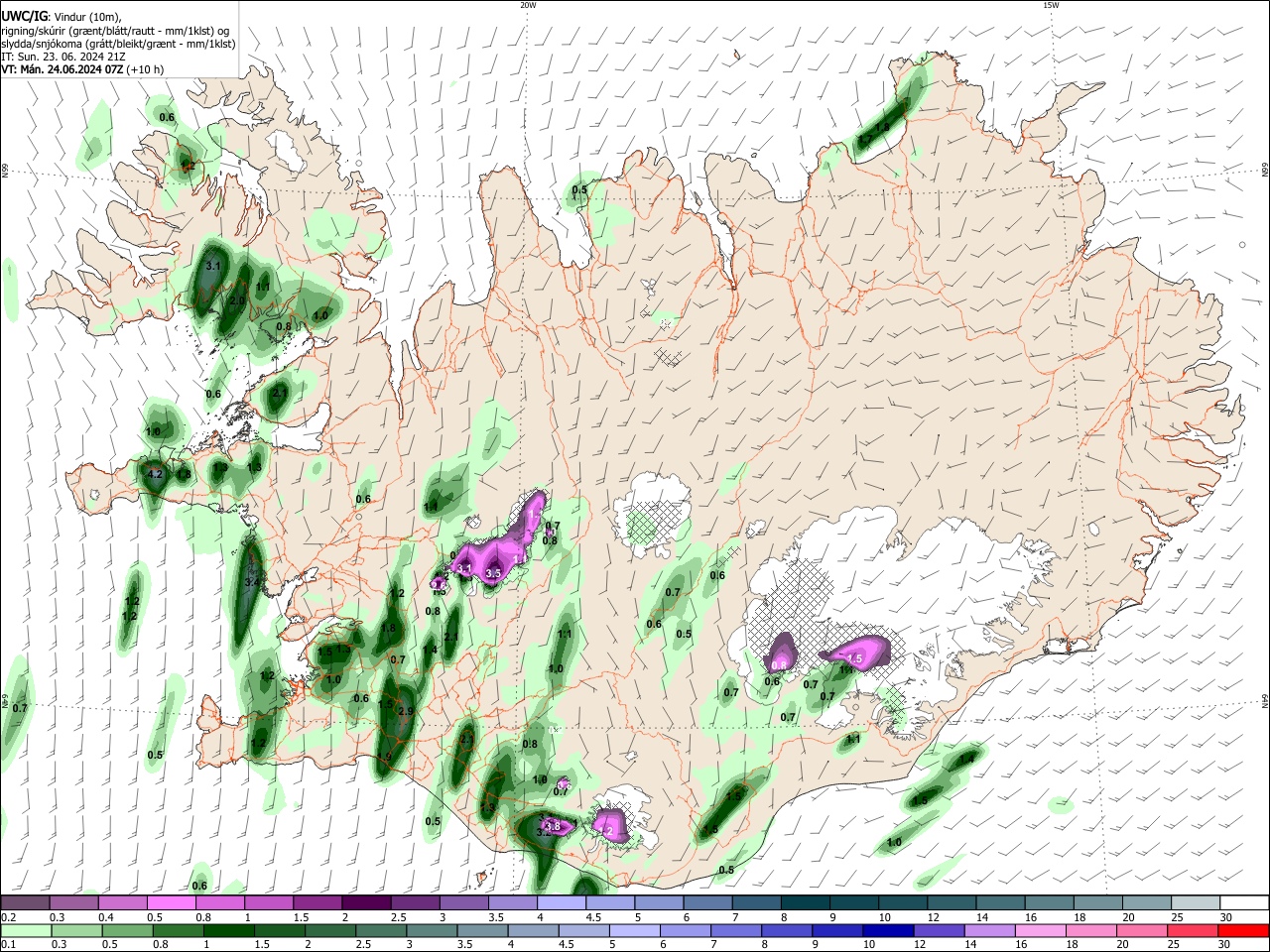Click the 2.9 precipitation value on the map
The width and height of the screenshot is (1270, 952).
tap(405, 712)
